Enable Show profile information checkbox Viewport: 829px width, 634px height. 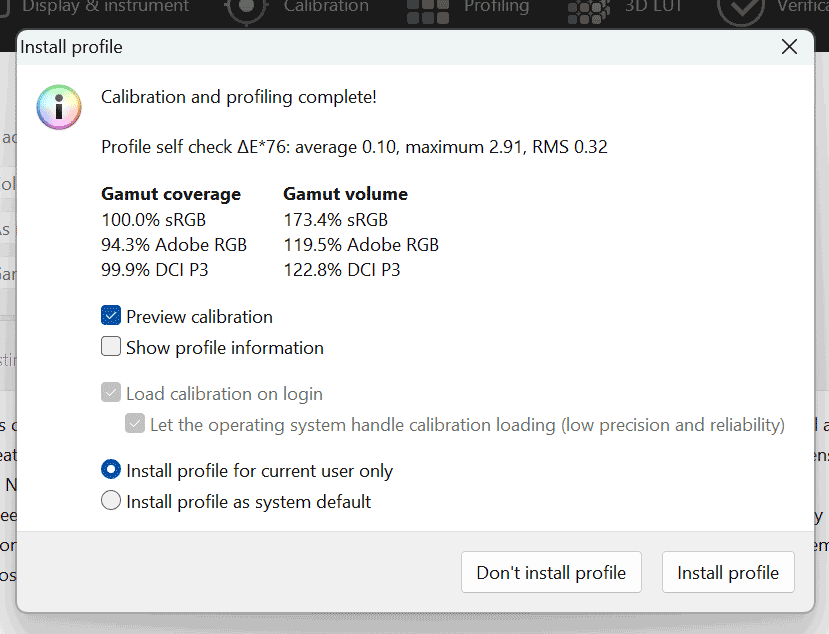click(x=110, y=347)
